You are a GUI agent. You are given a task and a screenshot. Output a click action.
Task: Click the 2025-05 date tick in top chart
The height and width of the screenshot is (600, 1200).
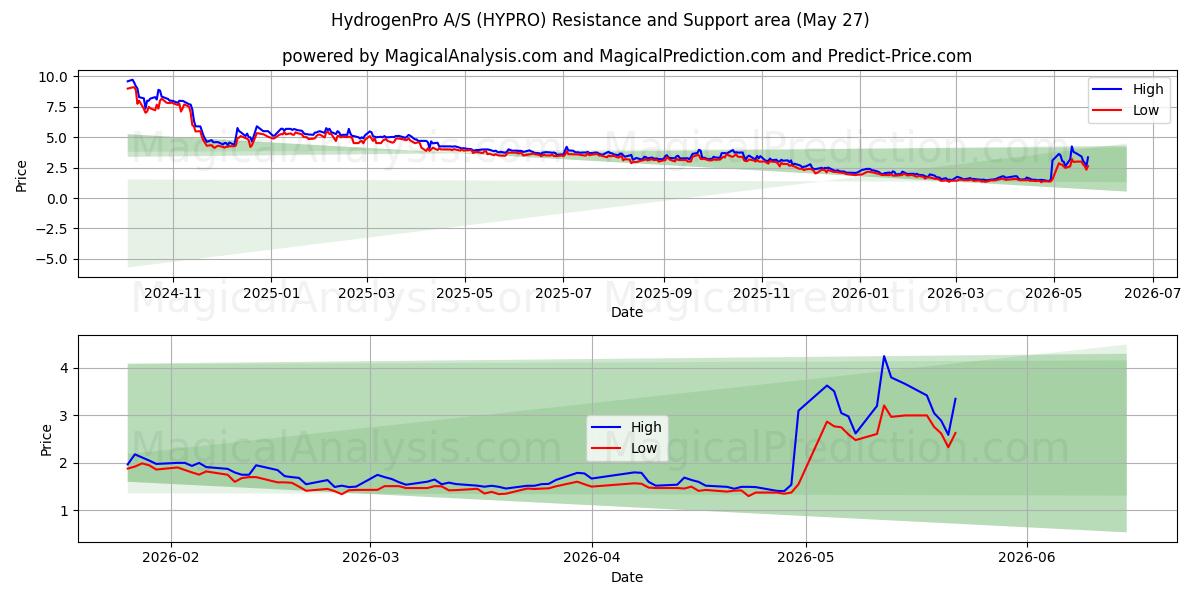(464, 294)
